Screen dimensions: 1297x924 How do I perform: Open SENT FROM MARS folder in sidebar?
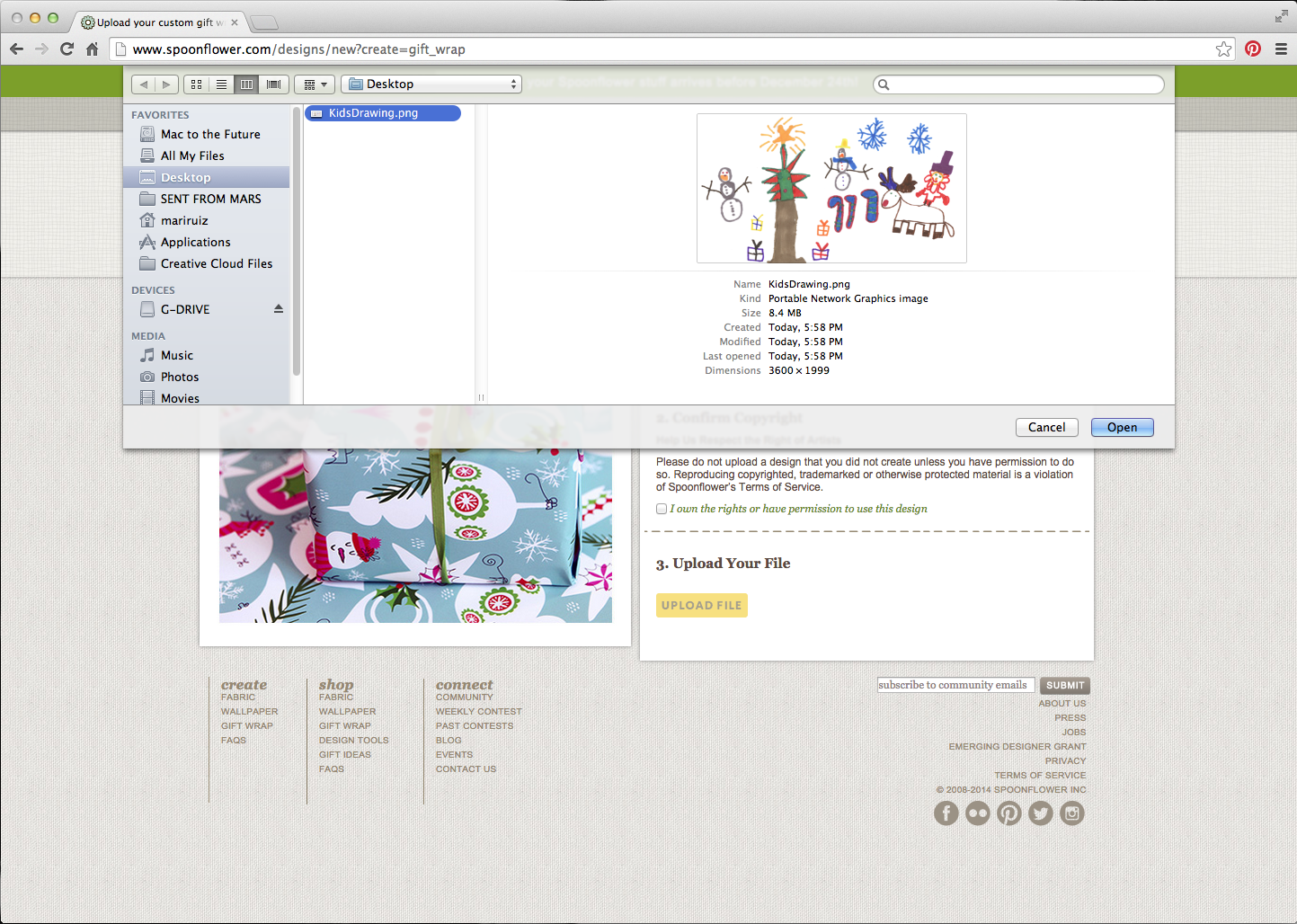point(206,199)
